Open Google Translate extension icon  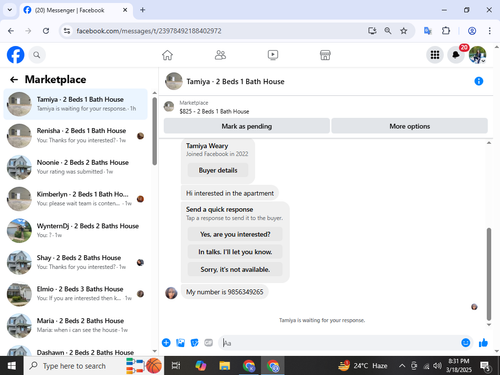428,31
